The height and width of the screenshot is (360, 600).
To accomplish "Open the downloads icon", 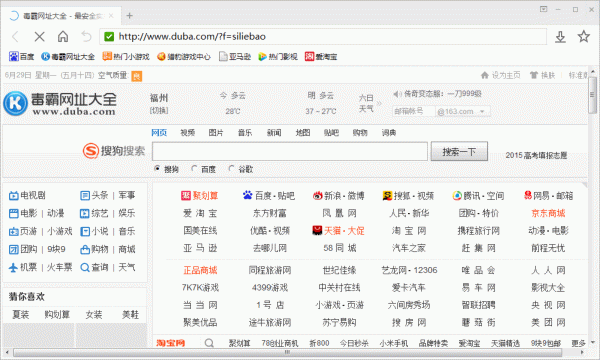I will tap(560, 37).
